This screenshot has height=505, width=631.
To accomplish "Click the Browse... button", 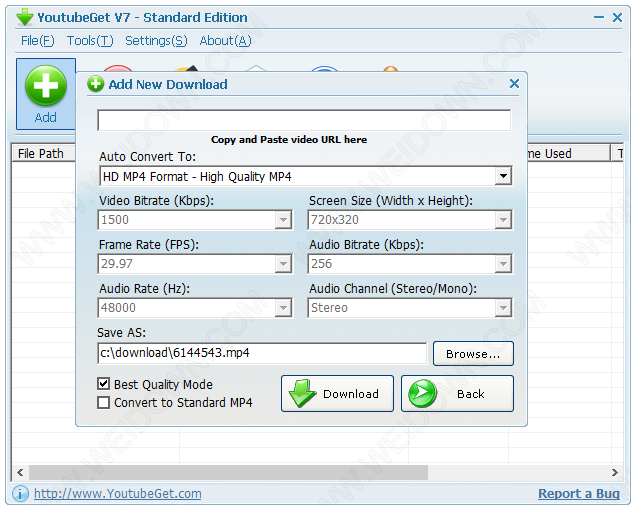I will [473, 354].
